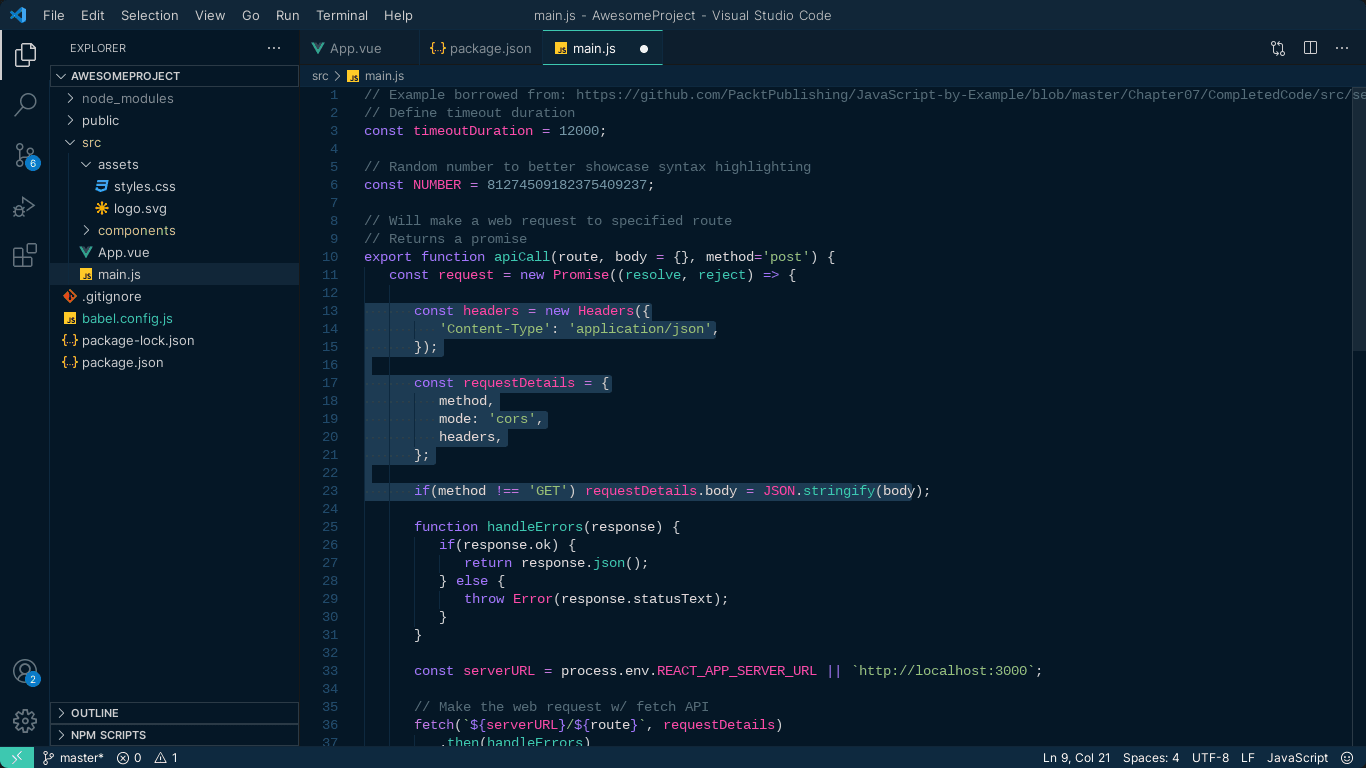Open babel.config.js in the explorer
This screenshot has width=1366, height=768.
[174, 318]
